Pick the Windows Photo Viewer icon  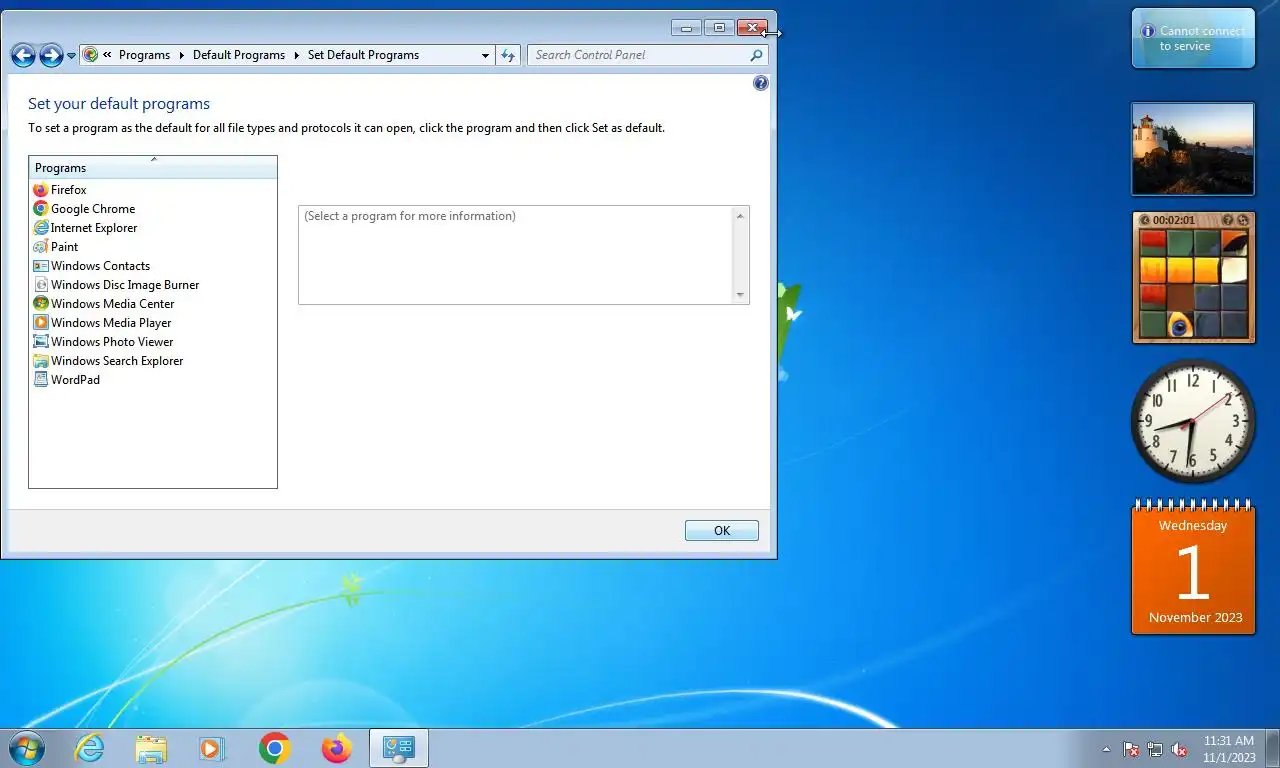click(x=41, y=342)
